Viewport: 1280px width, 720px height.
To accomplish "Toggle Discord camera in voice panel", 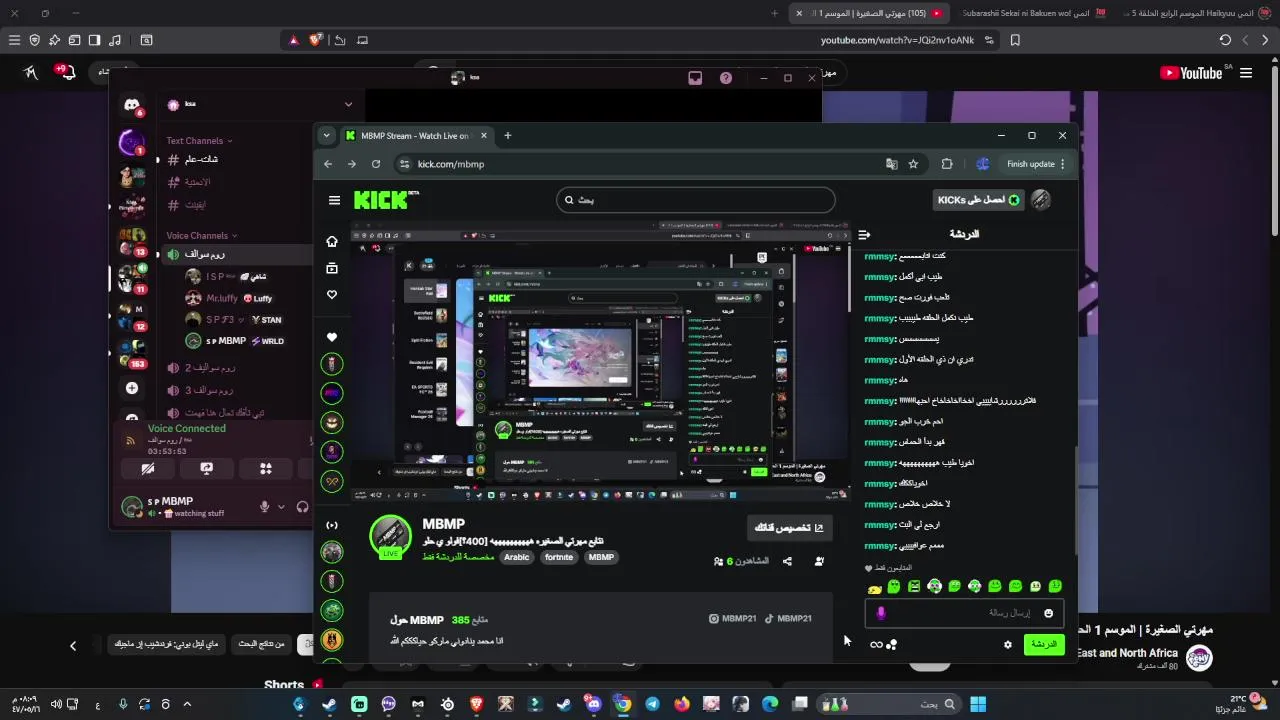I will 148,468.
